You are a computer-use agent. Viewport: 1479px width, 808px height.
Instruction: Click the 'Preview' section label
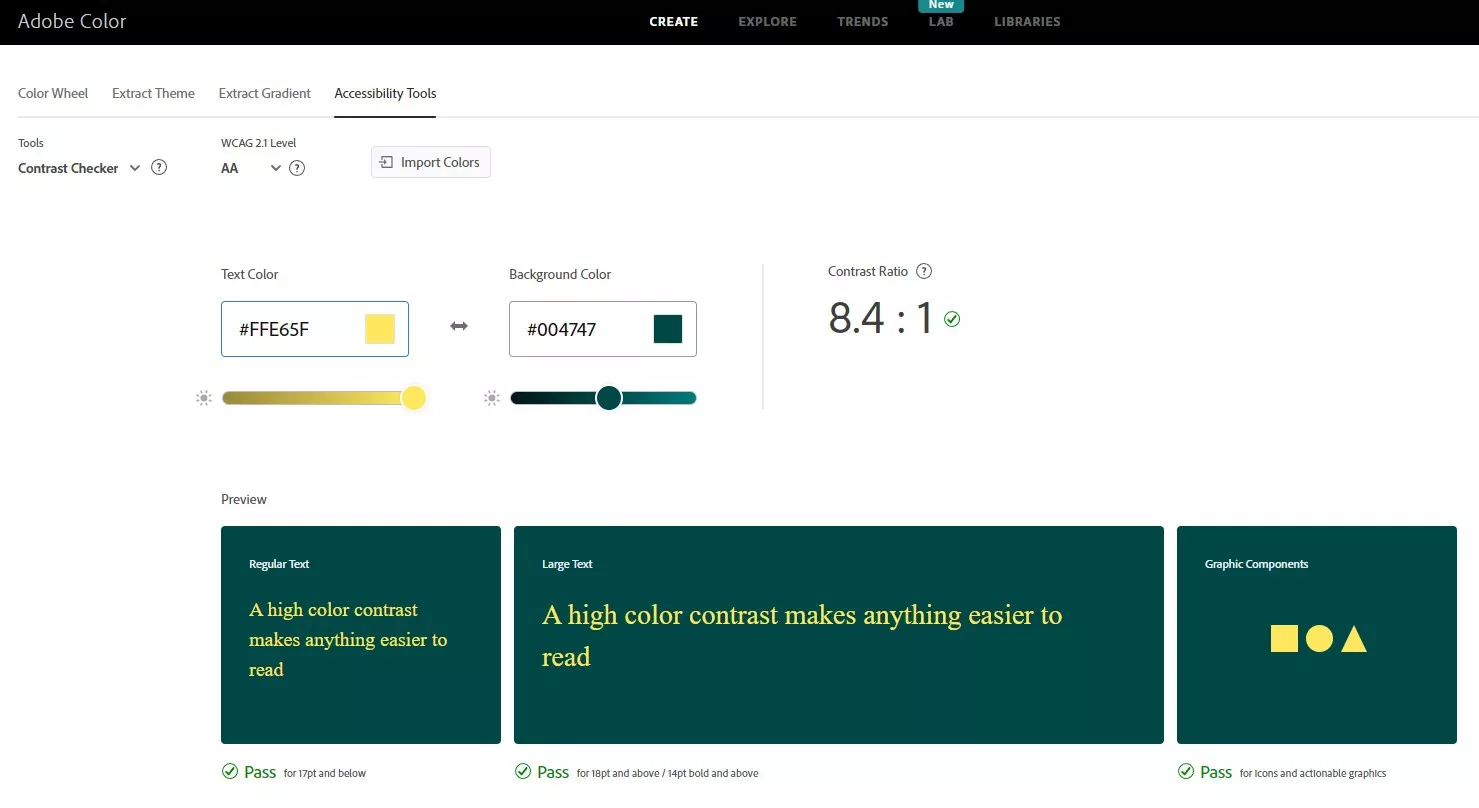[244, 499]
